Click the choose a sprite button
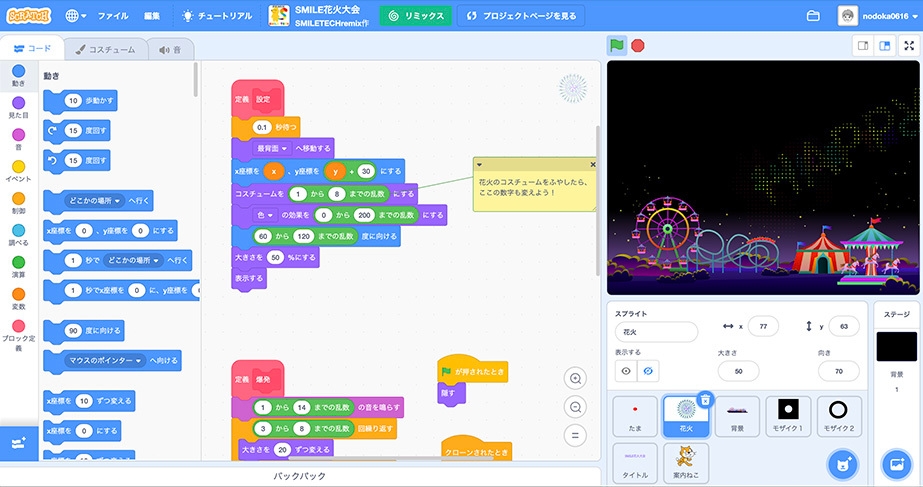 (842, 464)
